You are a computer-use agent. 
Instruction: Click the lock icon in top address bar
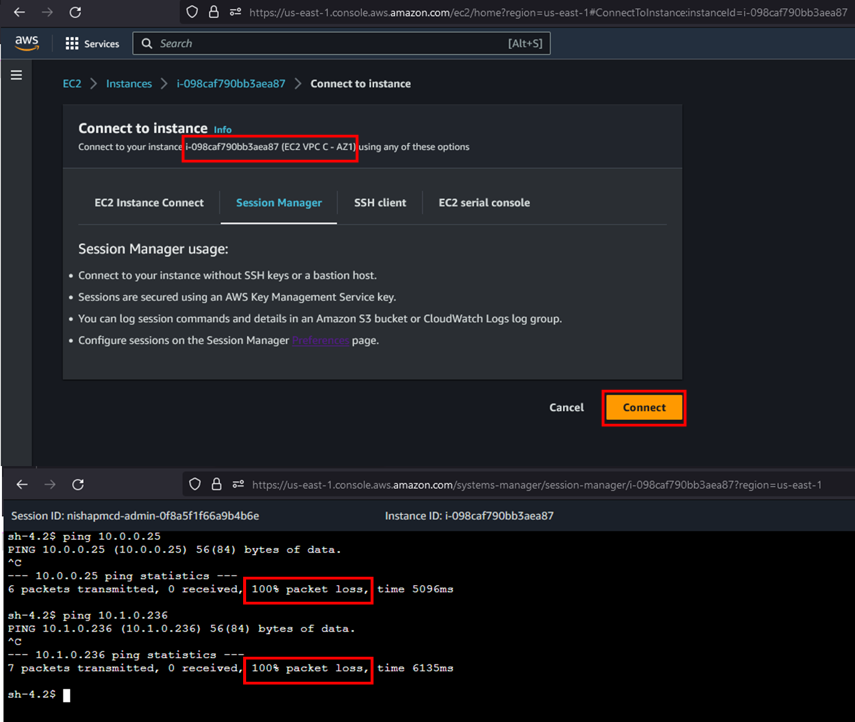tap(213, 13)
